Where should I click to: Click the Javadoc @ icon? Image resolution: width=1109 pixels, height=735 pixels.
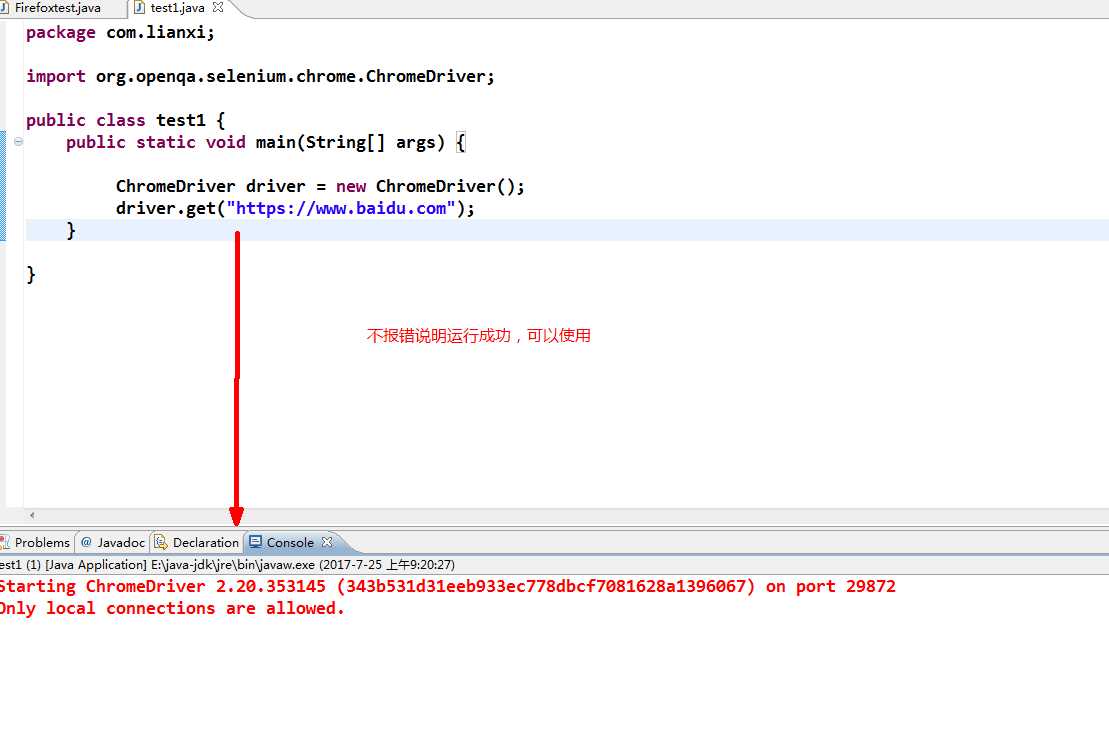(x=86, y=542)
